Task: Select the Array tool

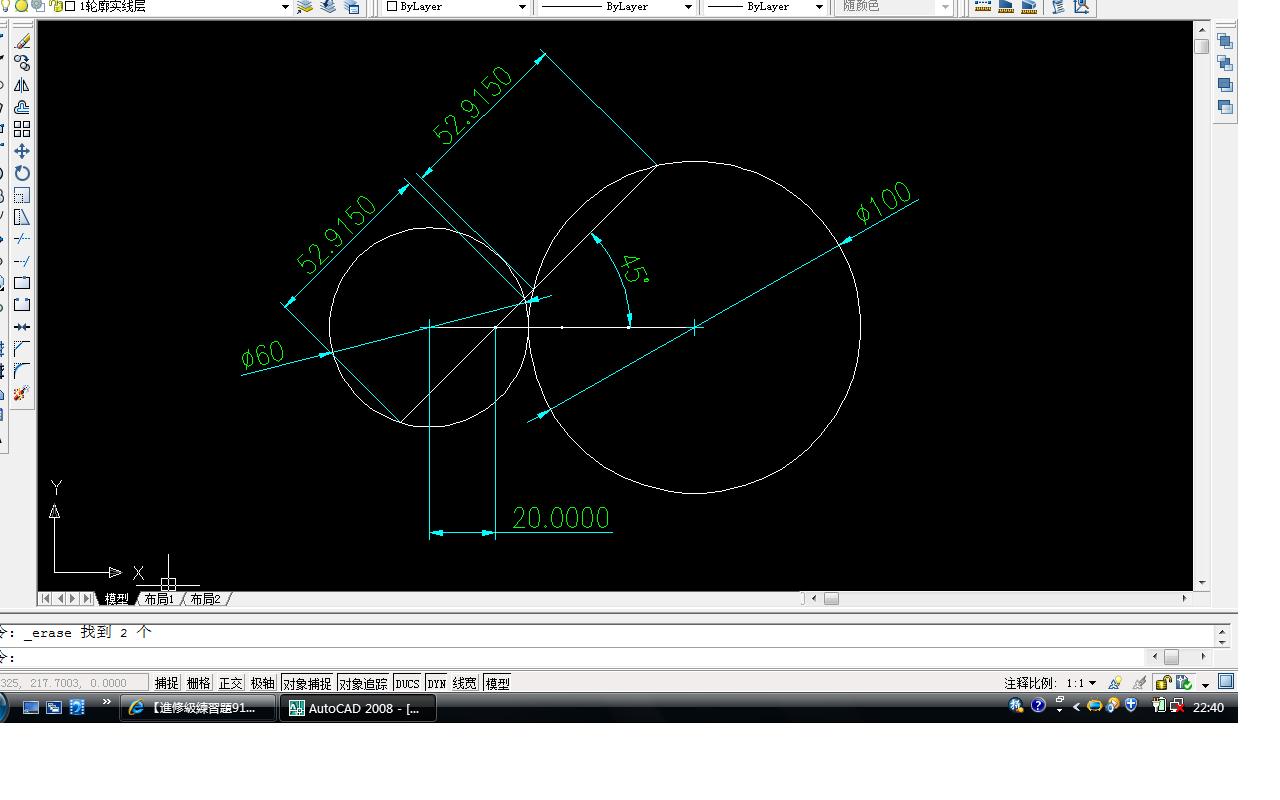Action: [22, 129]
